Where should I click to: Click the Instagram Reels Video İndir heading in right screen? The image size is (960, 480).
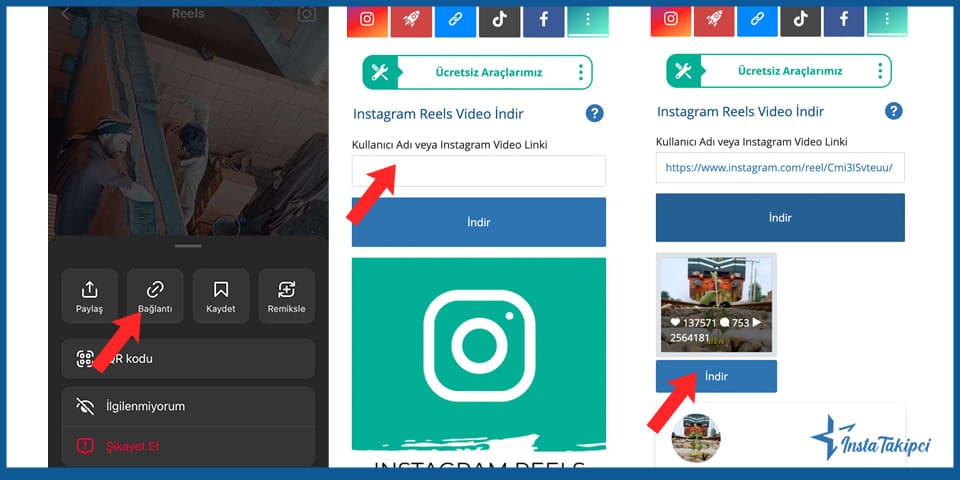point(740,111)
